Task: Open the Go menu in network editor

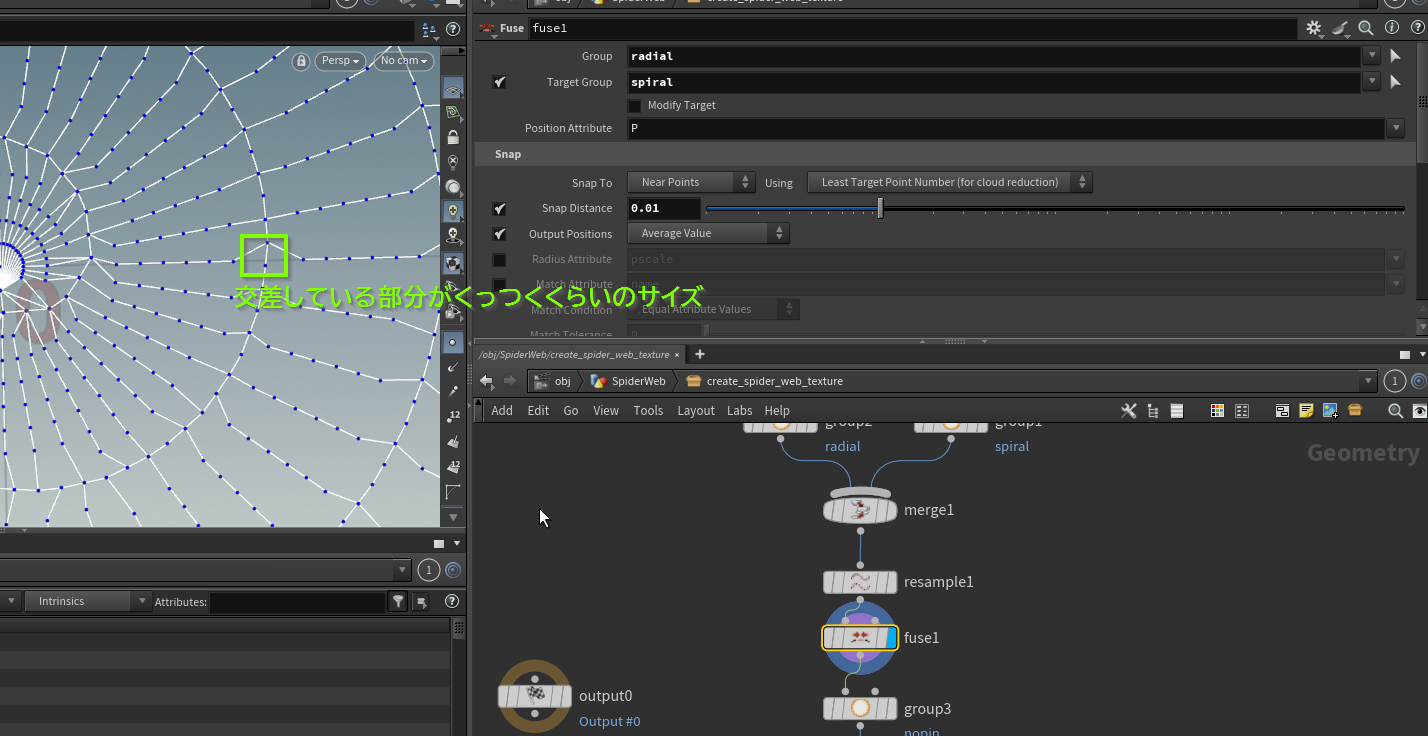Action: coord(571,410)
